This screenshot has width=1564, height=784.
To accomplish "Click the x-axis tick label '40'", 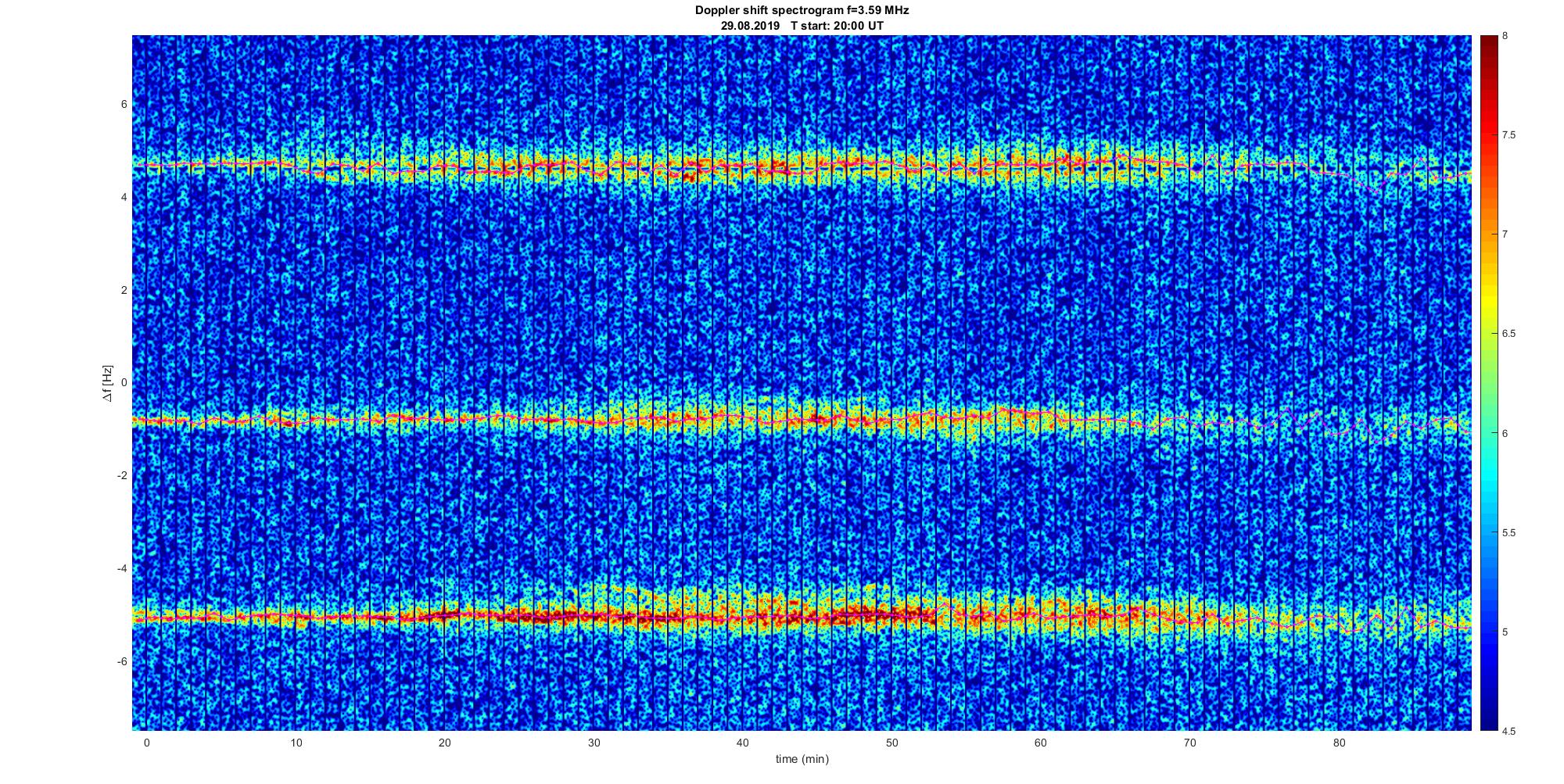I will (x=743, y=743).
